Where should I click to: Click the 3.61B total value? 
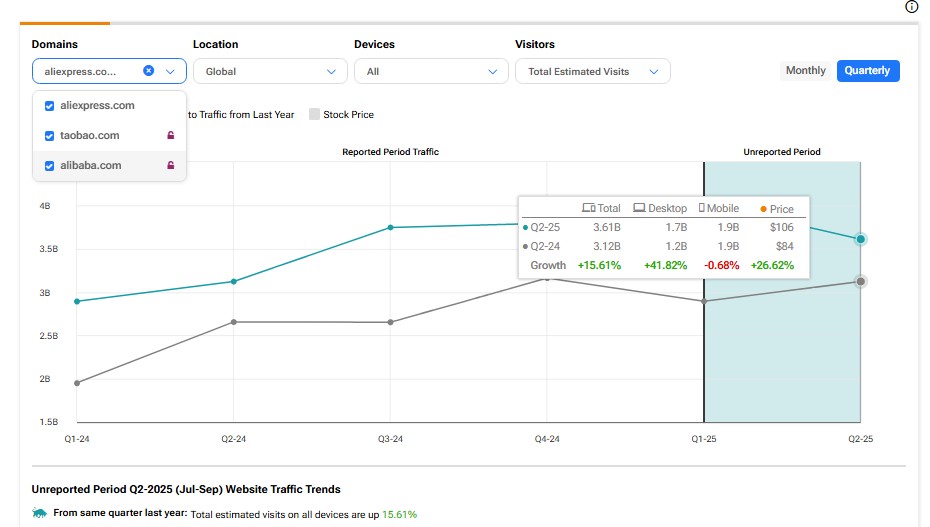606,227
